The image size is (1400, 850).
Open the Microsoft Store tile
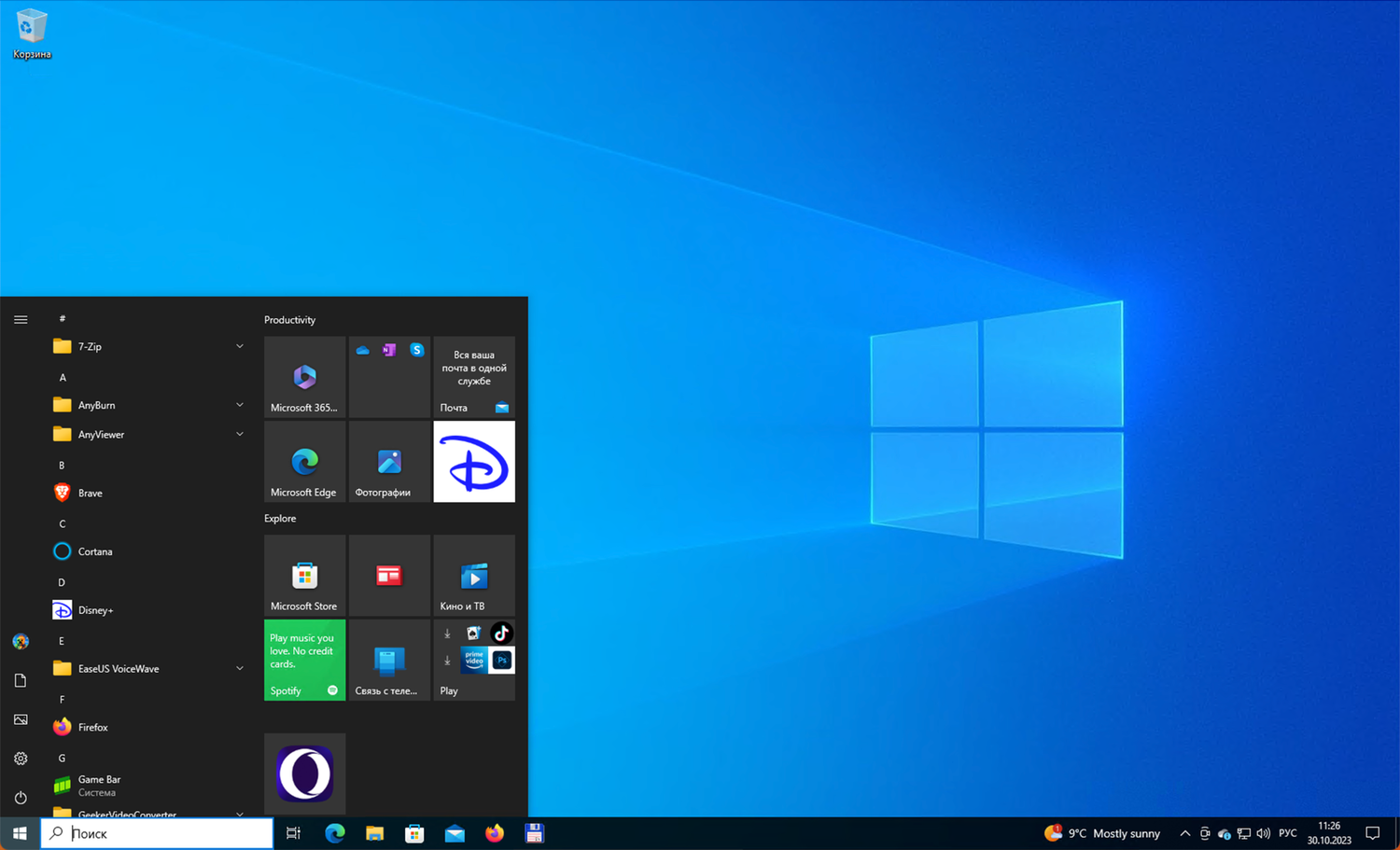(304, 576)
